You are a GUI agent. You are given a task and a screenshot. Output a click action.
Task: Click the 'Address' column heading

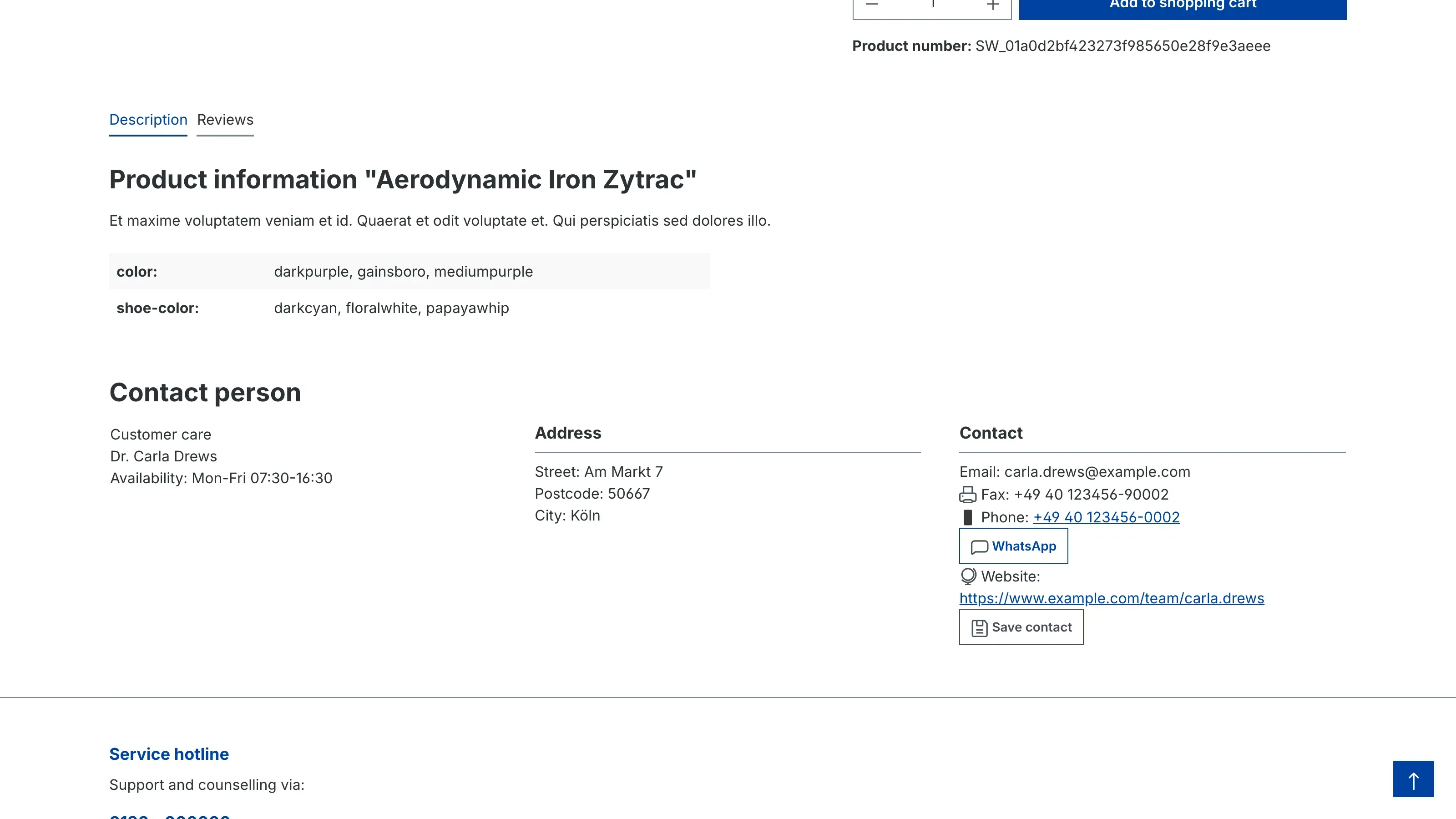tap(568, 433)
